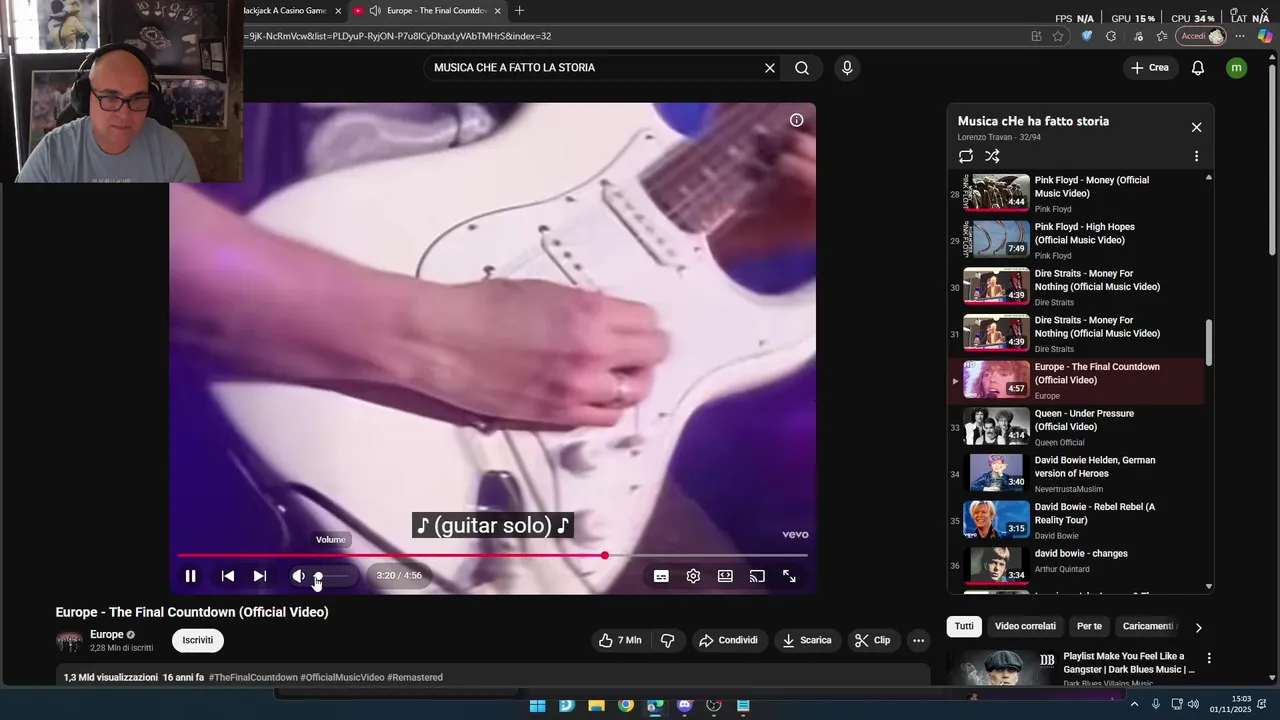Bookmark this page with the star
Screen dimensions: 1280x720
(1058, 36)
